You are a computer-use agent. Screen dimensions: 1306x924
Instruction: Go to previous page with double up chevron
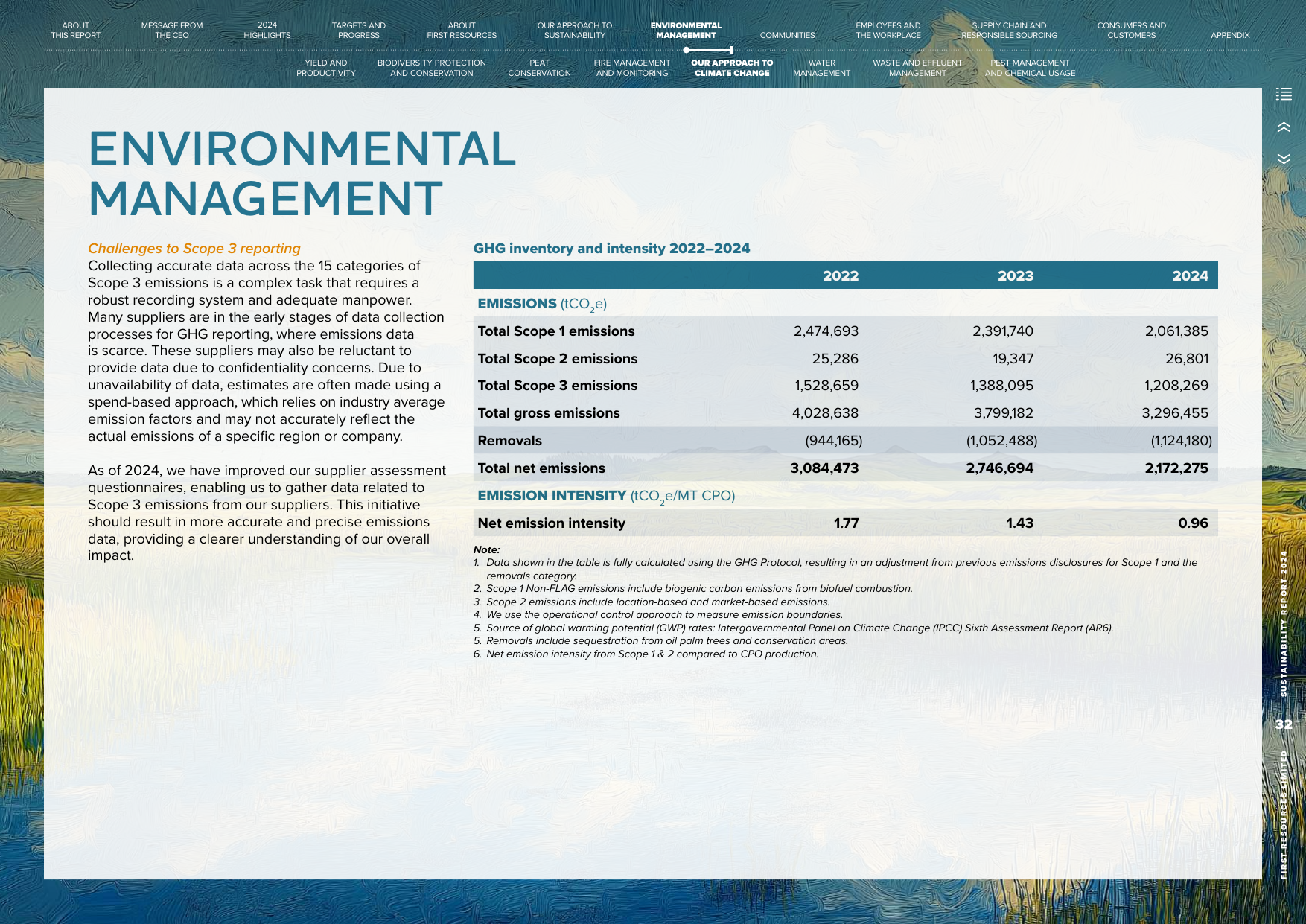pos(1284,127)
